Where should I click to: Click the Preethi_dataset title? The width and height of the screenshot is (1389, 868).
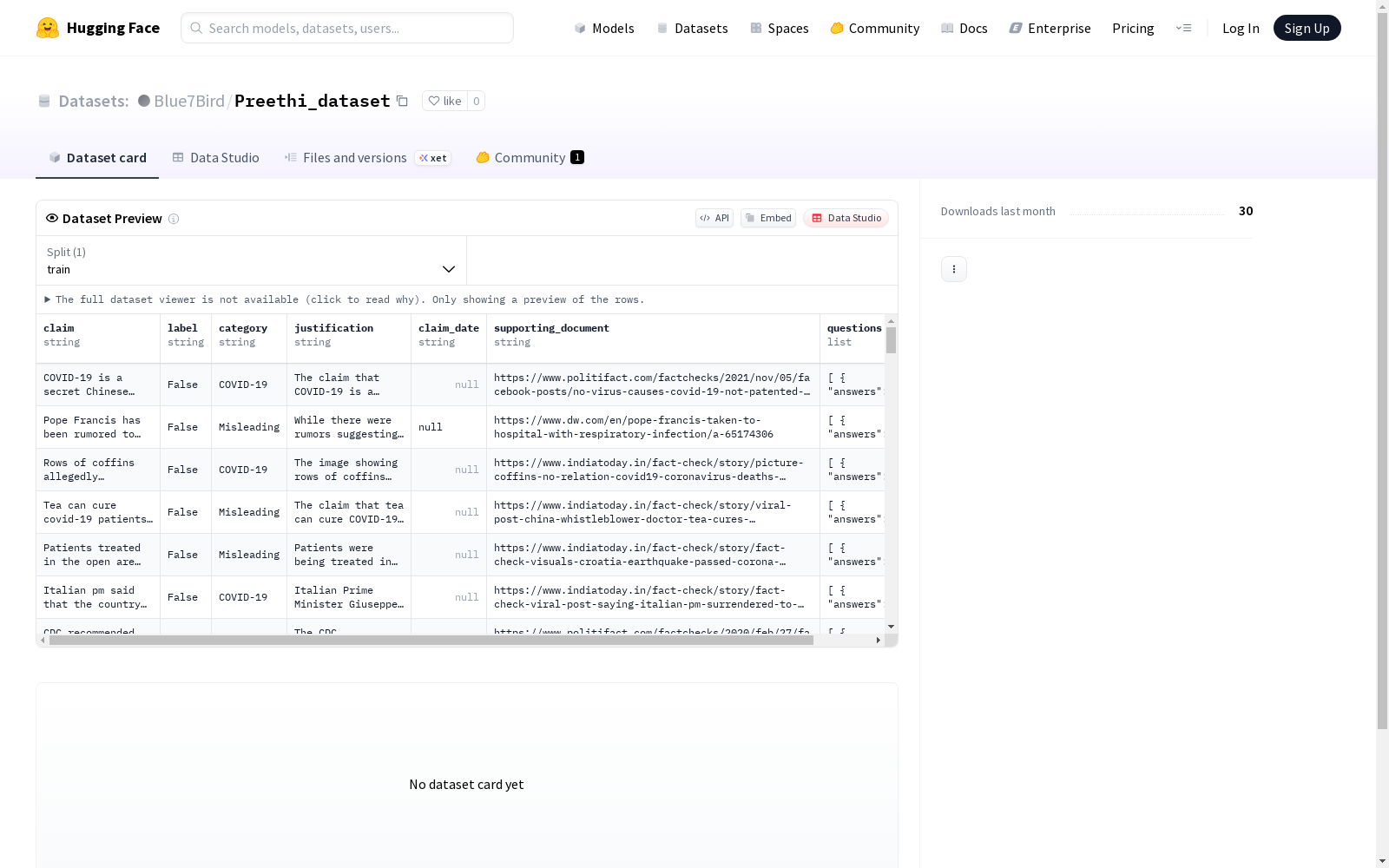click(x=313, y=101)
